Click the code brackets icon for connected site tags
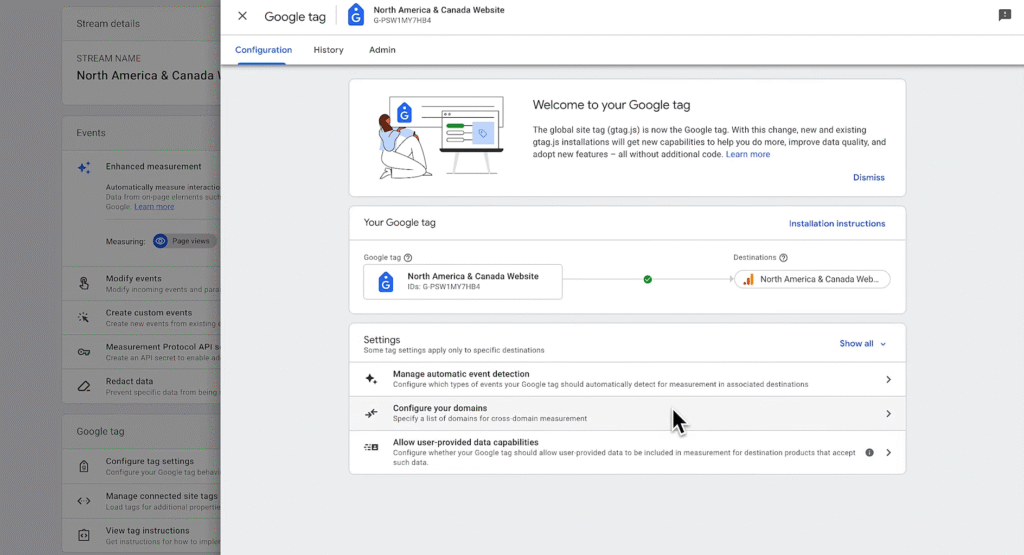Viewport: 1024px width, 555px height. 84,501
